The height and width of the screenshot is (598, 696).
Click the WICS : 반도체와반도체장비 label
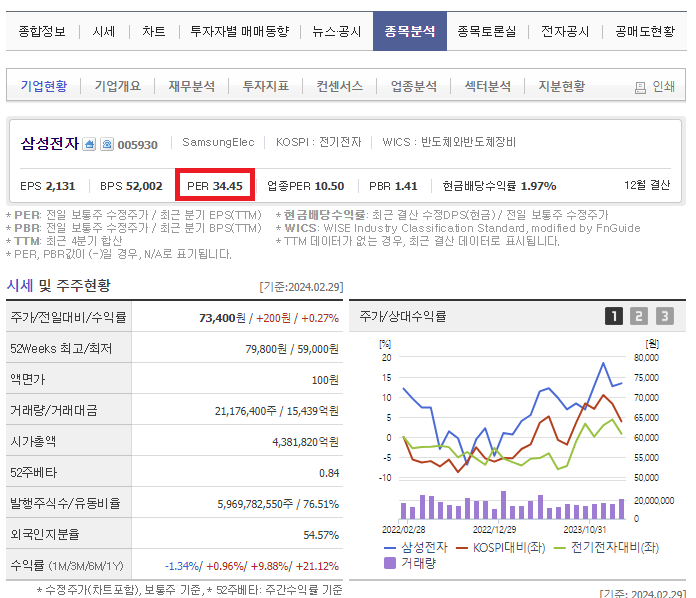[x=449, y=142]
